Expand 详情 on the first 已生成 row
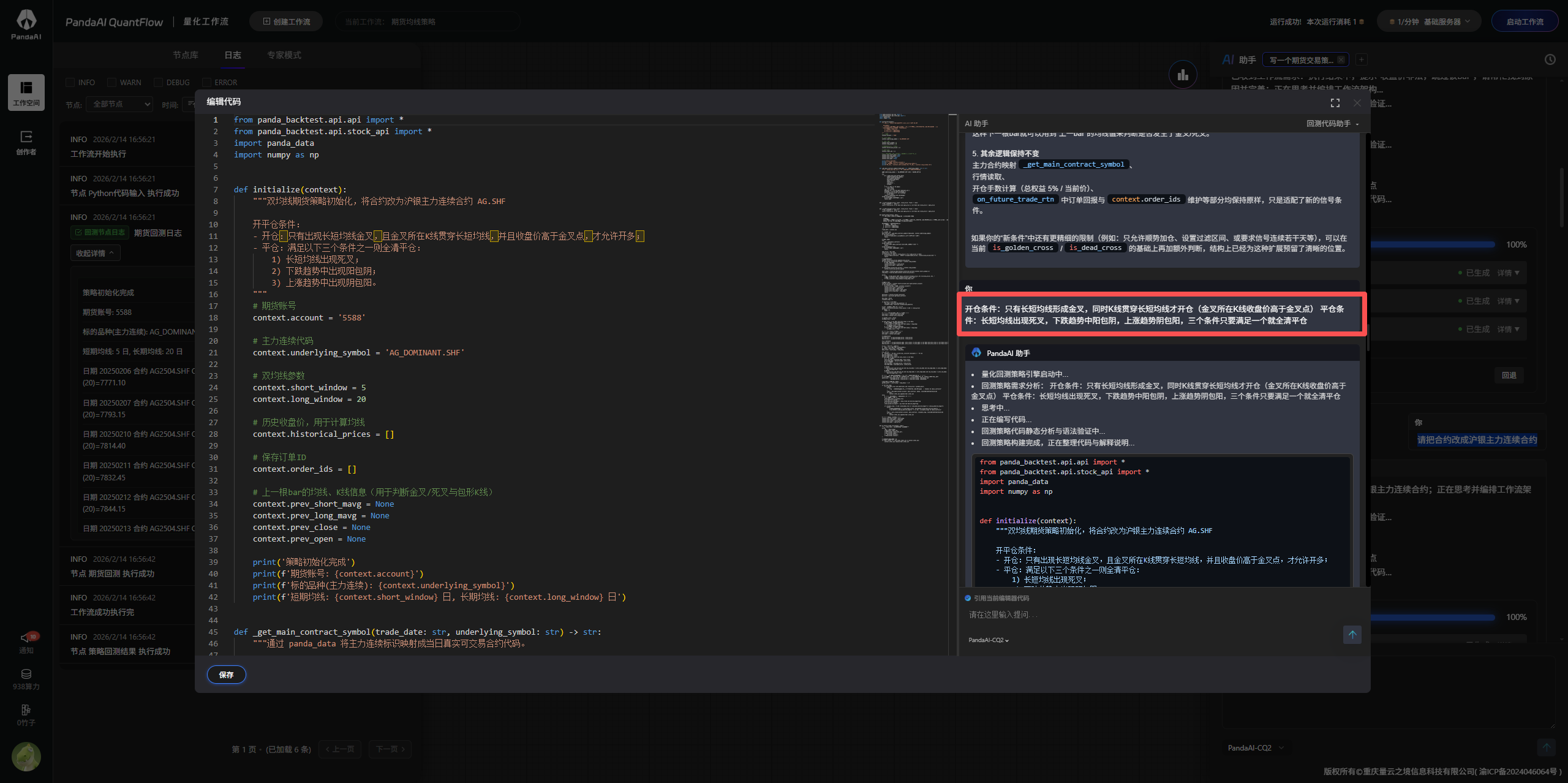1568x783 pixels. point(1508,273)
